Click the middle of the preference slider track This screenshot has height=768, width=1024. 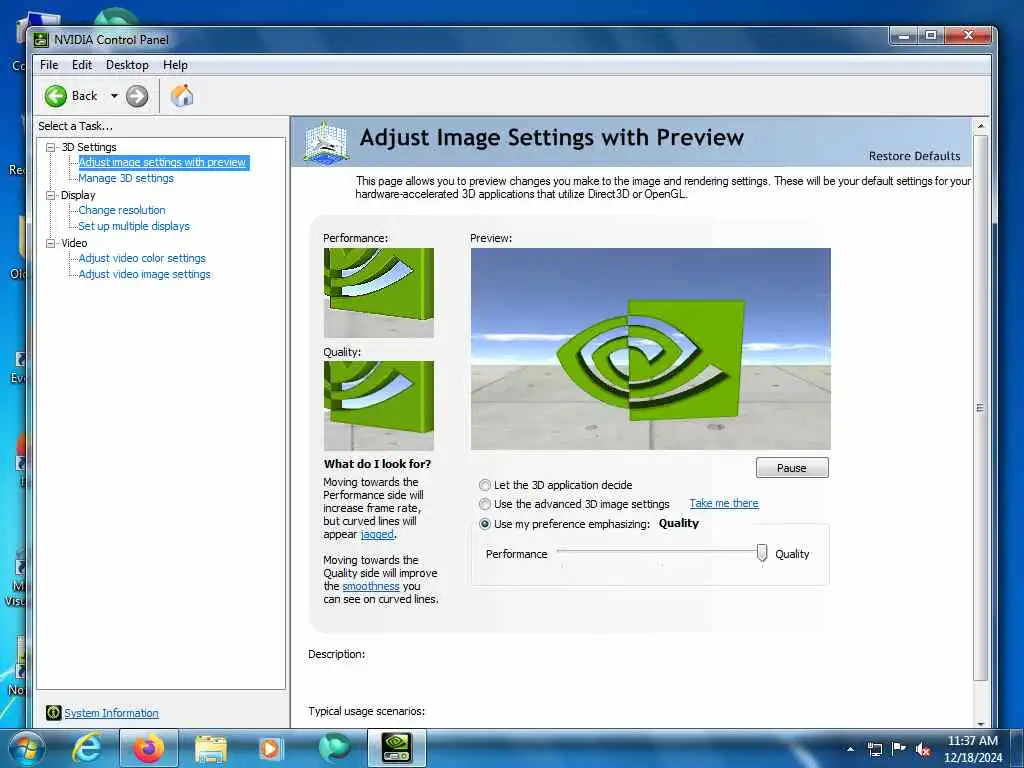click(662, 552)
